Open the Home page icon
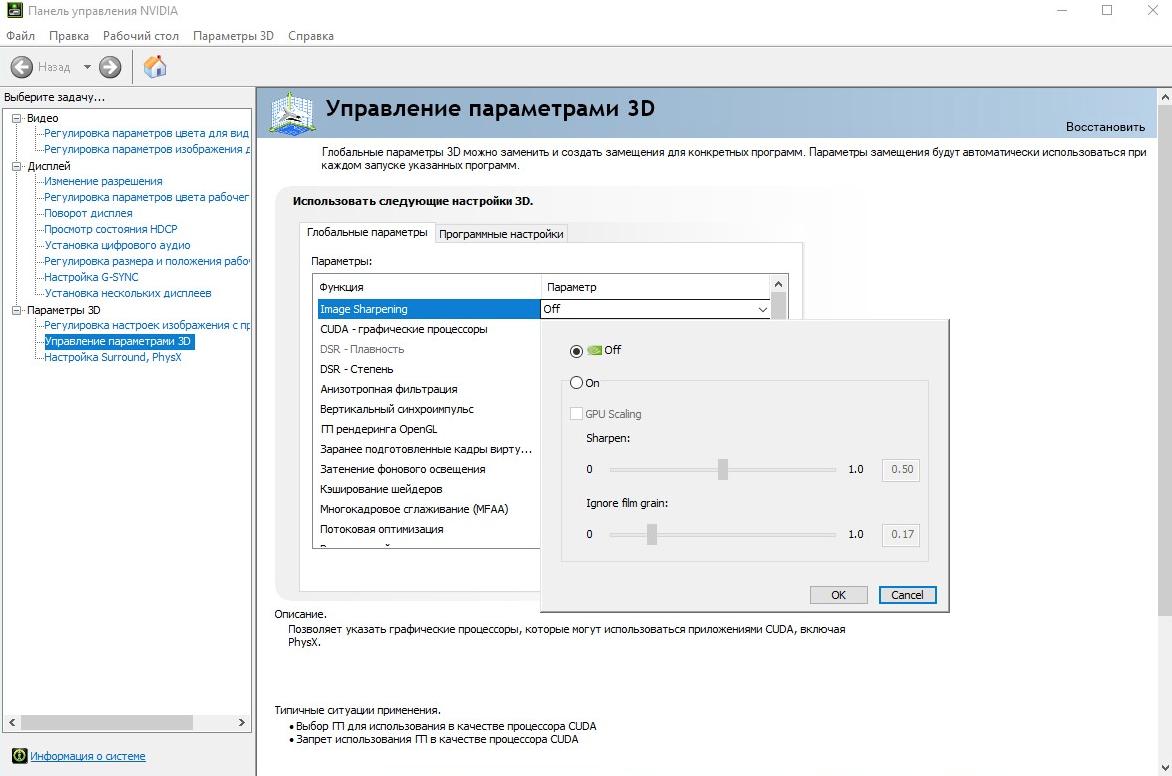This screenshot has height=776, width=1172. point(155,67)
